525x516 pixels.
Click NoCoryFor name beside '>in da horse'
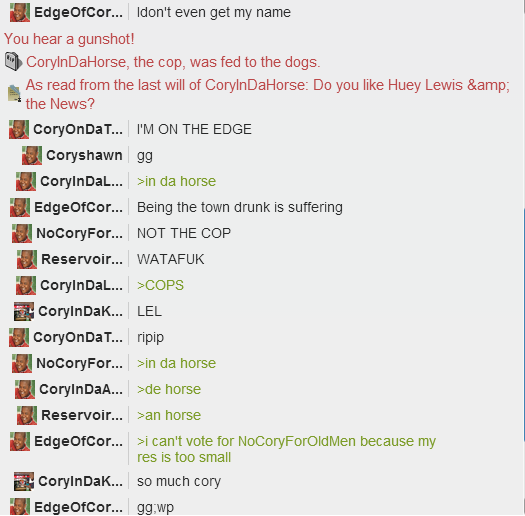[79, 363]
